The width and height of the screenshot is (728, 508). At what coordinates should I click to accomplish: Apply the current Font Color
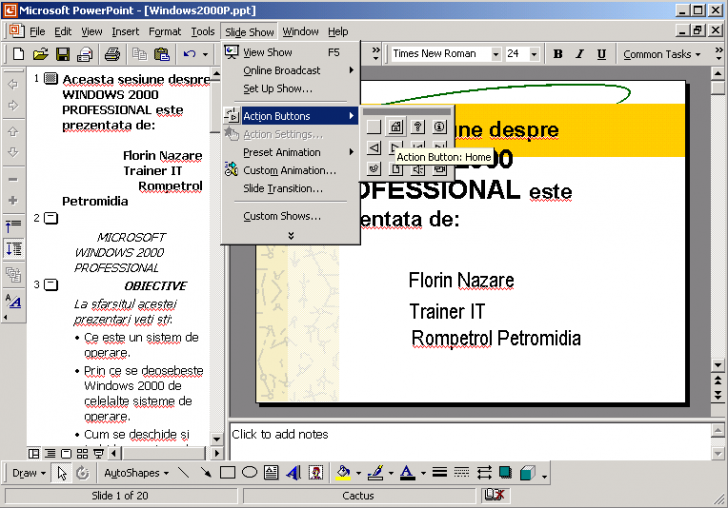[x=408, y=473]
